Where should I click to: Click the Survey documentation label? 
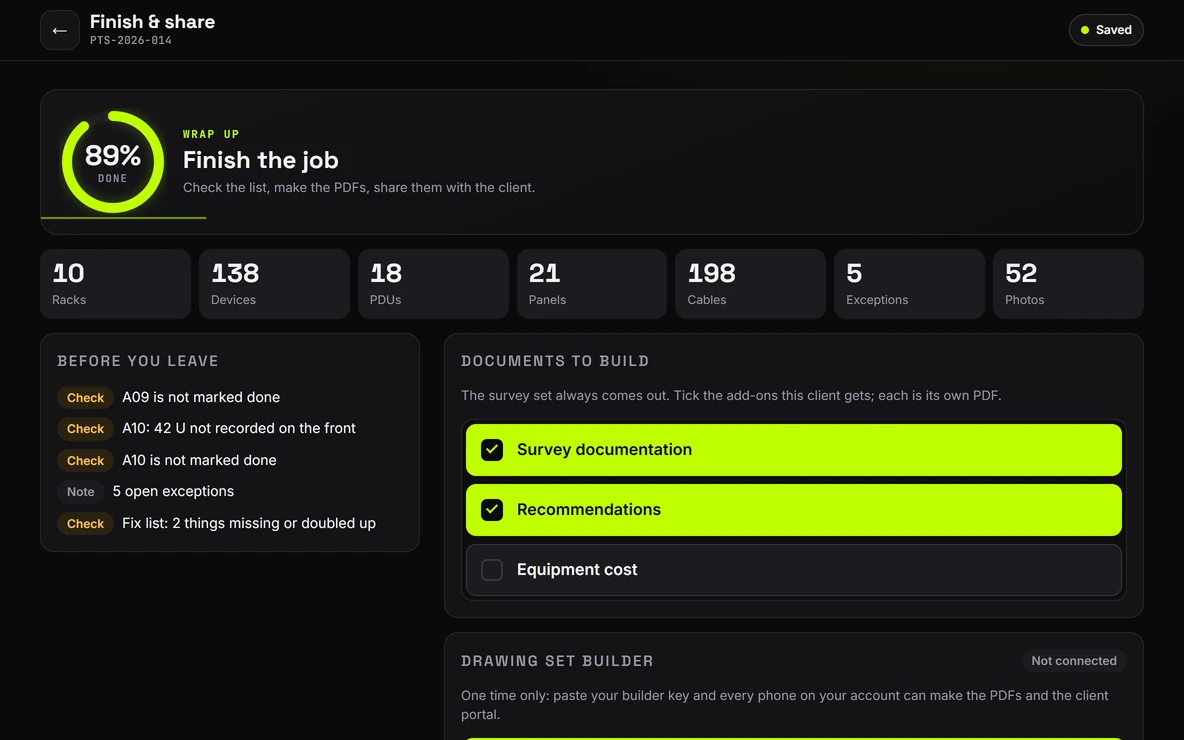[x=604, y=450]
